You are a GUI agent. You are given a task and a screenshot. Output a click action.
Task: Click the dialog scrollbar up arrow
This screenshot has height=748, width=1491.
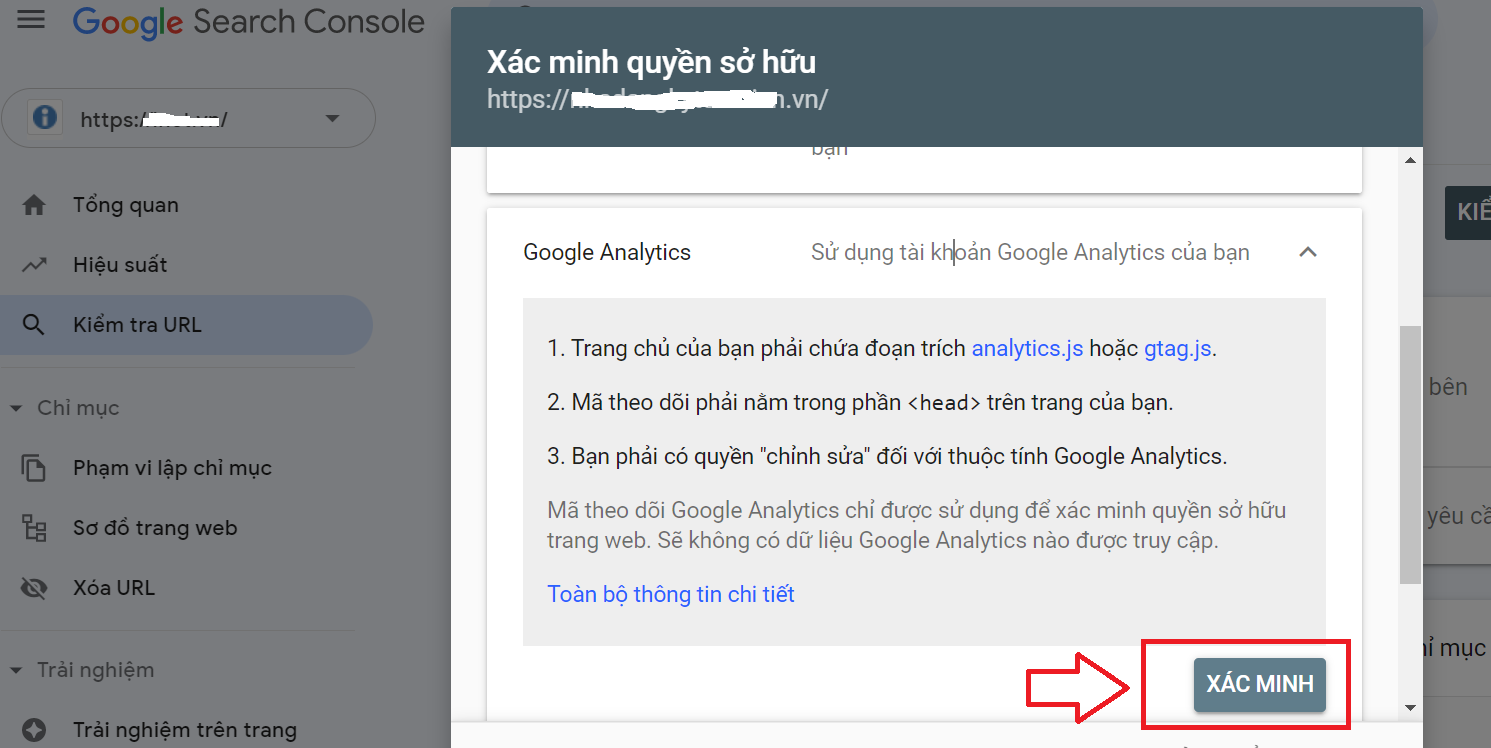[x=1411, y=160]
